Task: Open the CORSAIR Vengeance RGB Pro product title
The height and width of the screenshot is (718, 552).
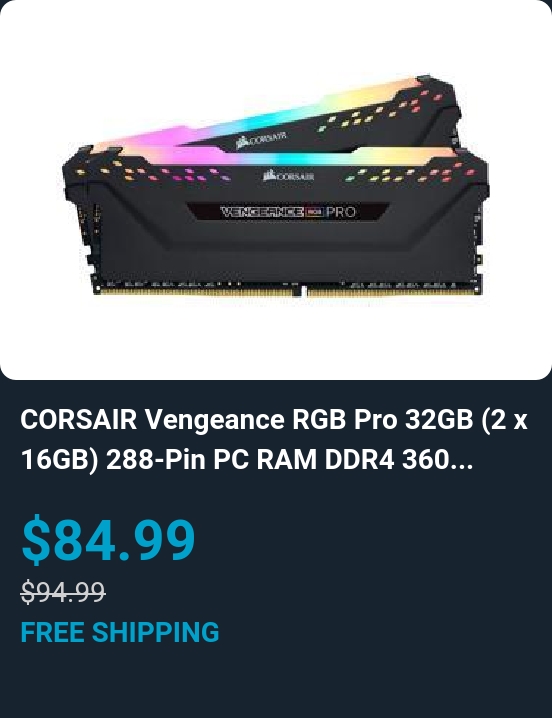Action: [x=274, y=439]
